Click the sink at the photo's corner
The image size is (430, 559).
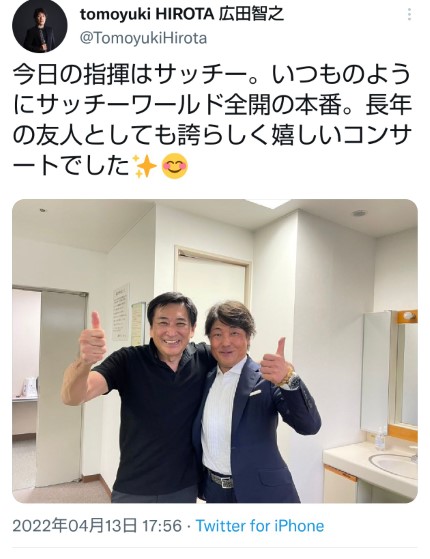coord(394,463)
